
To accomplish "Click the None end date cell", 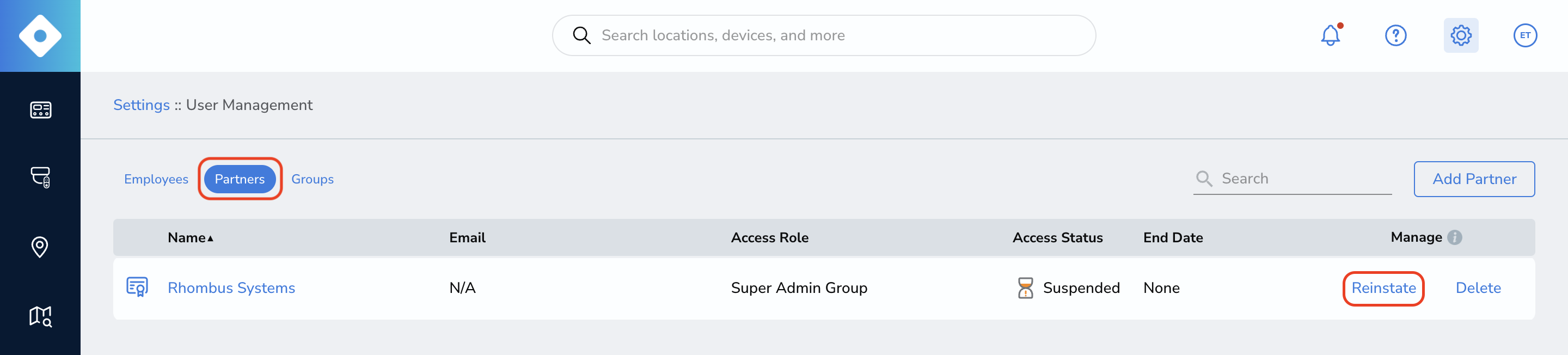I will (x=1161, y=288).
